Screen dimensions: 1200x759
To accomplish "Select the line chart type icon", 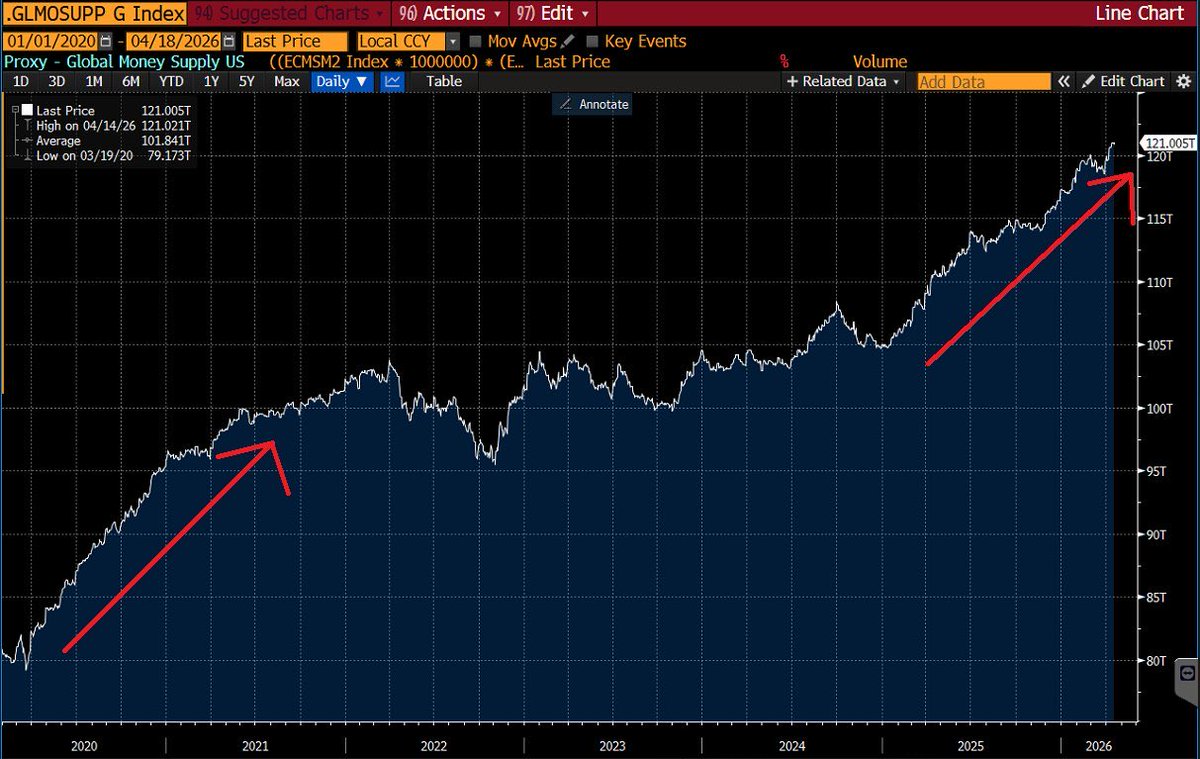I will click(x=393, y=82).
